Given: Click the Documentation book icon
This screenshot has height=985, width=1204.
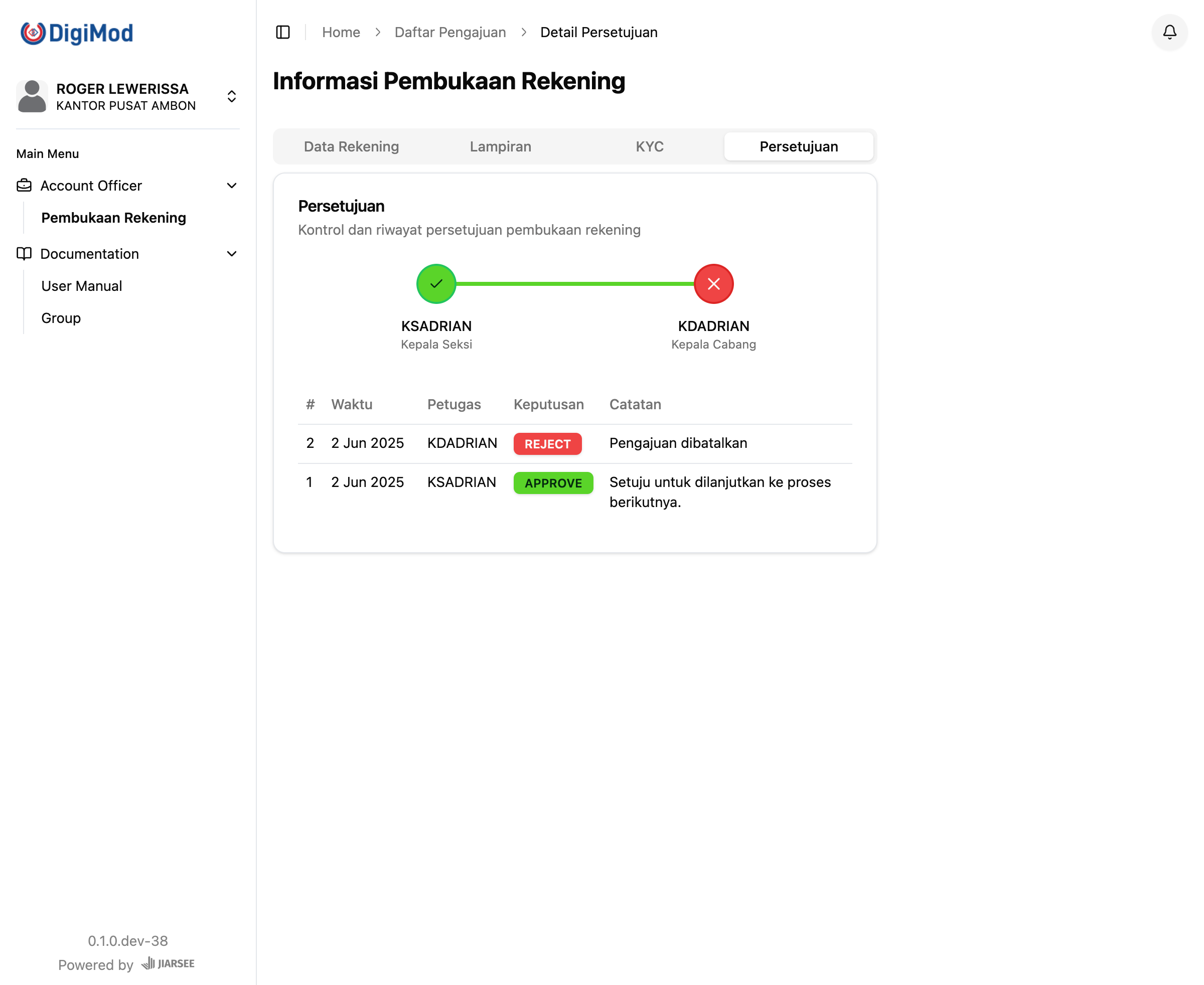Looking at the screenshot, I should click(24, 254).
